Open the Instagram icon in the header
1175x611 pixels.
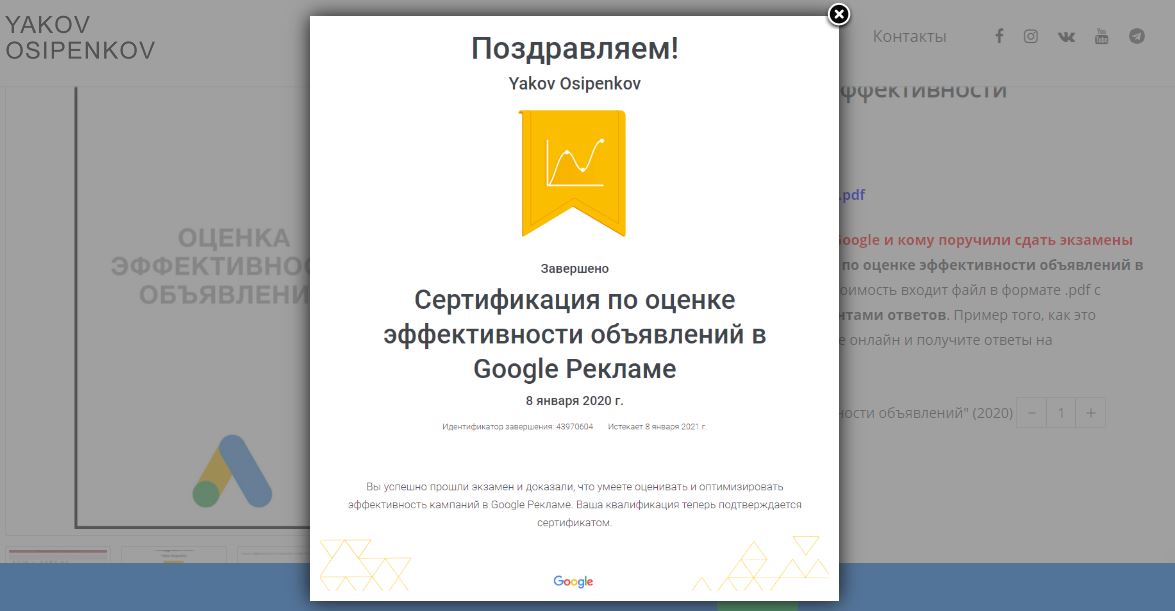(x=1031, y=36)
